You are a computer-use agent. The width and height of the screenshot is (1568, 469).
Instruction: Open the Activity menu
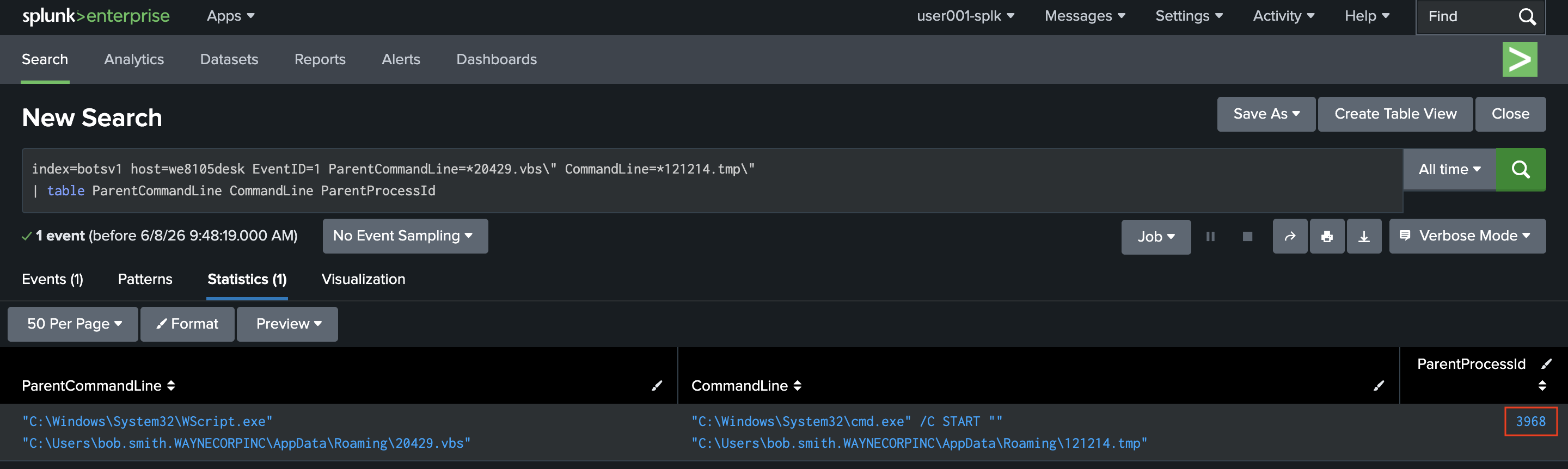tap(1283, 16)
